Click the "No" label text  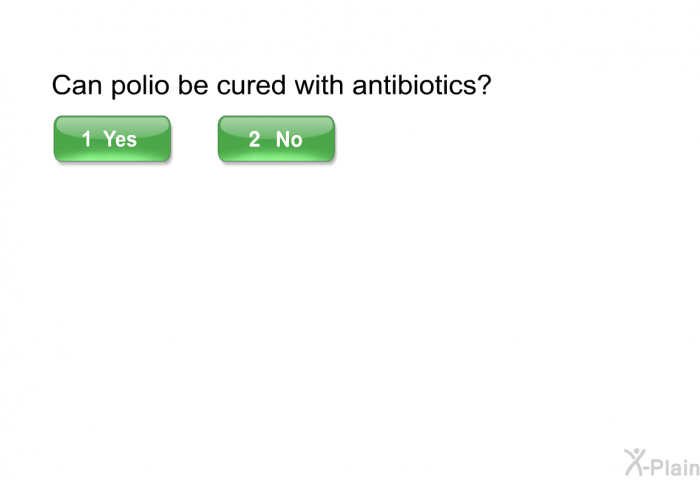289,139
